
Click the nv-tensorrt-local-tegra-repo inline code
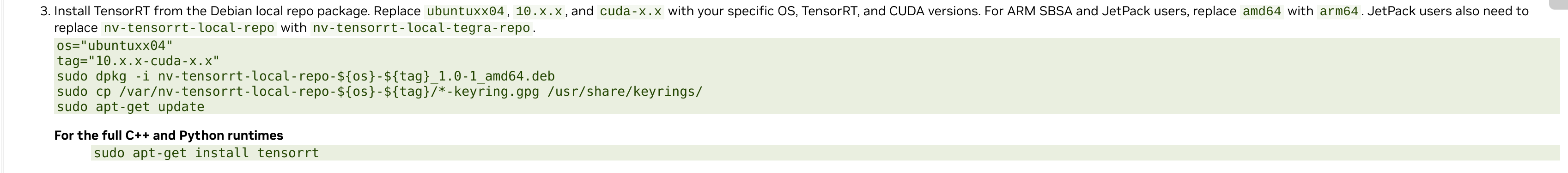[421, 28]
